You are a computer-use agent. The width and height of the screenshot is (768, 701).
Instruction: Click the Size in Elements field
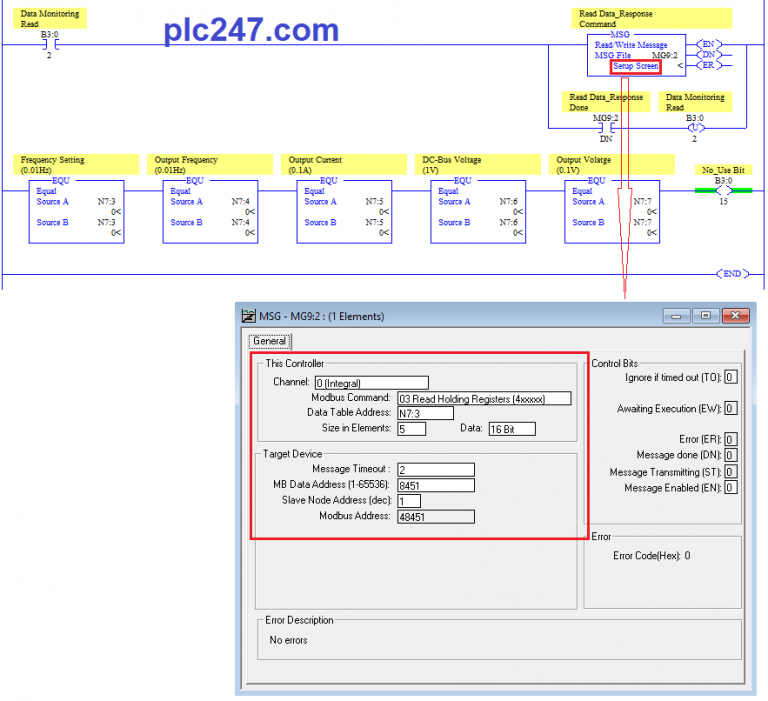pyautogui.click(x=411, y=429)
